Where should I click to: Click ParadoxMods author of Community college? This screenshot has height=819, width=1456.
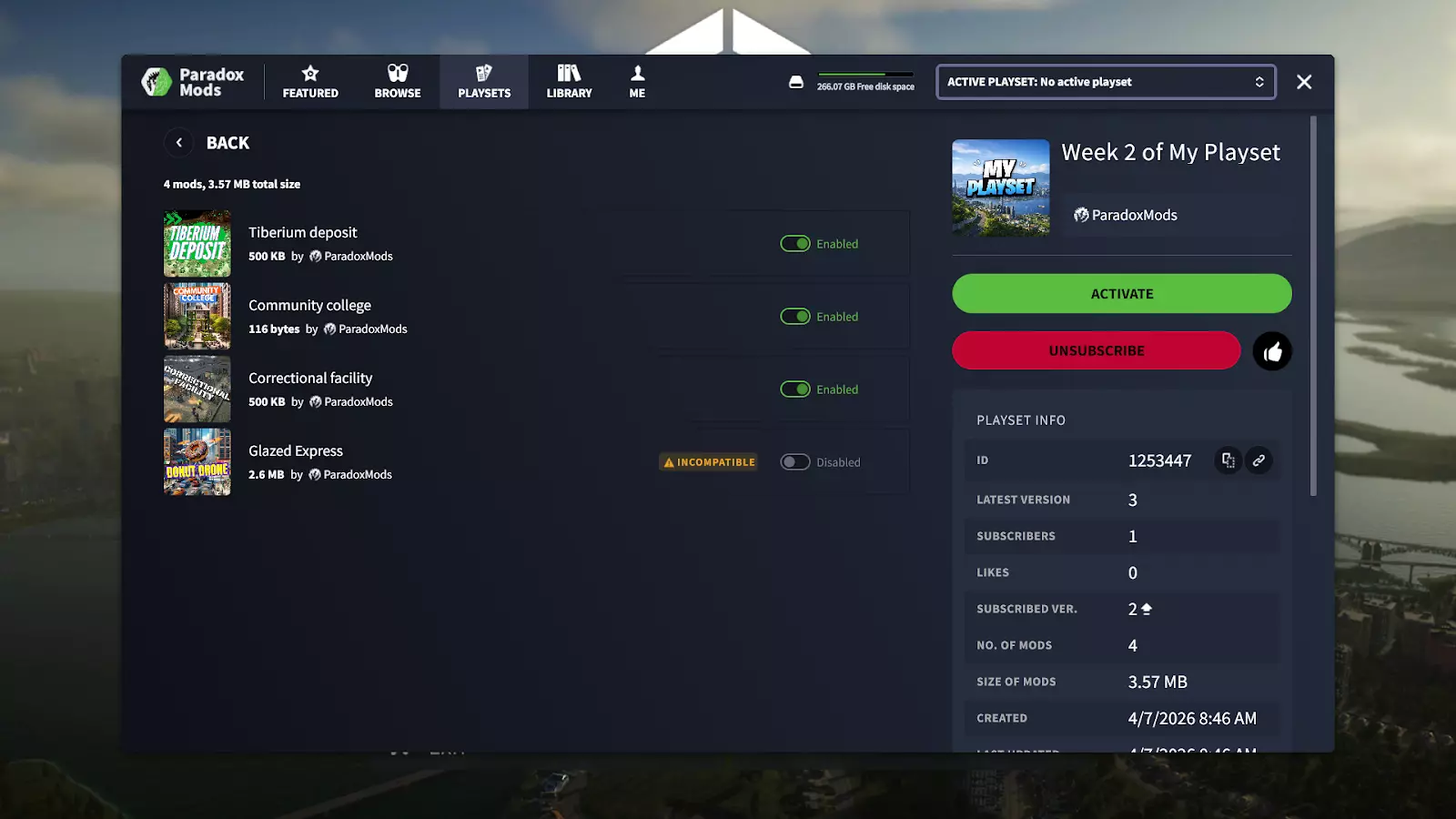pos(366,329)
